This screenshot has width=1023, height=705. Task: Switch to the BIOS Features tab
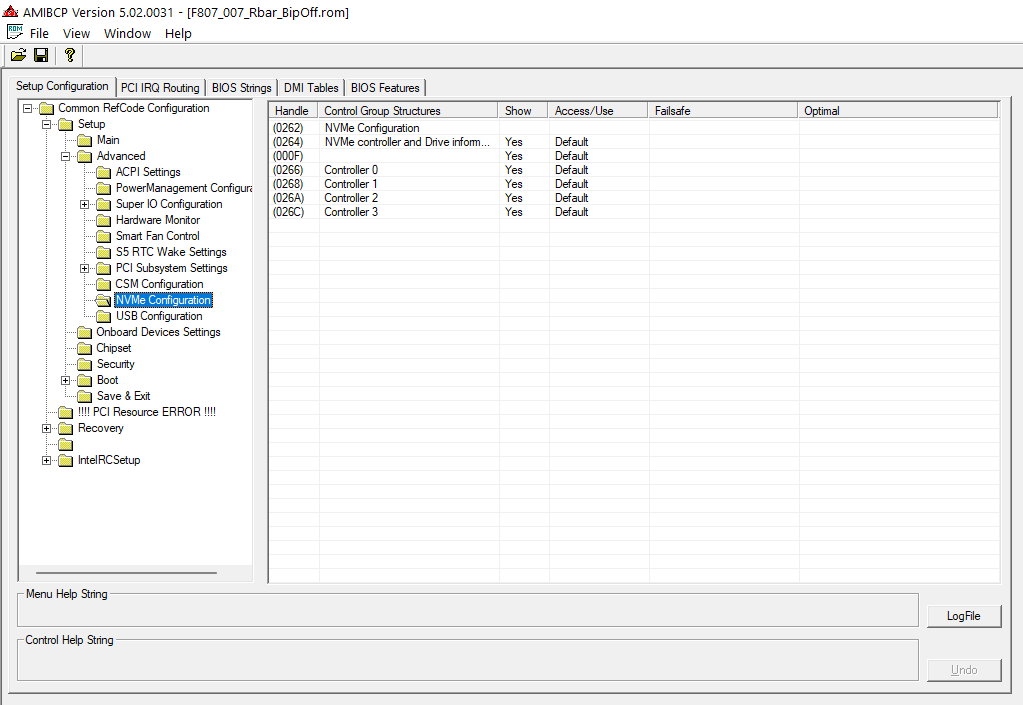[x=385, y=87]
